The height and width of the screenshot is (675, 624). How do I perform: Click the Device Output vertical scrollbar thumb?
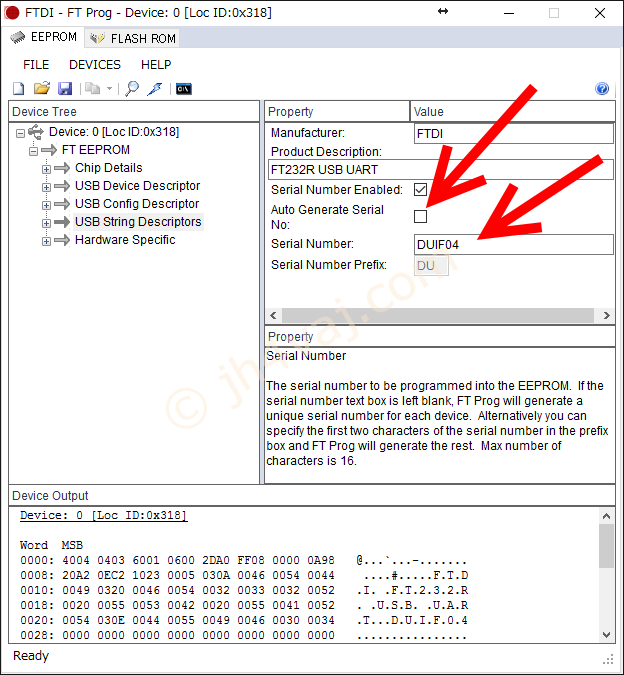(x=606, y=546)
